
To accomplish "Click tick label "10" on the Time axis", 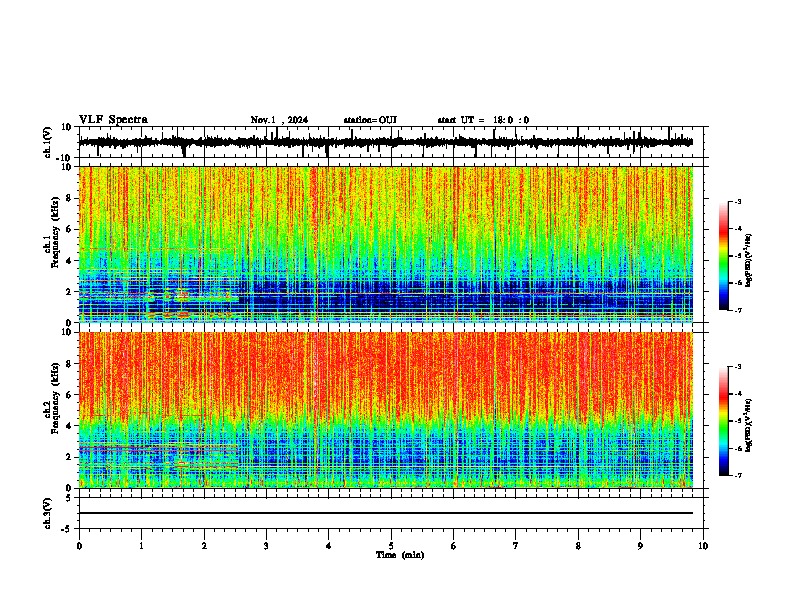I will pyautogui.click(x=703, y=546).
